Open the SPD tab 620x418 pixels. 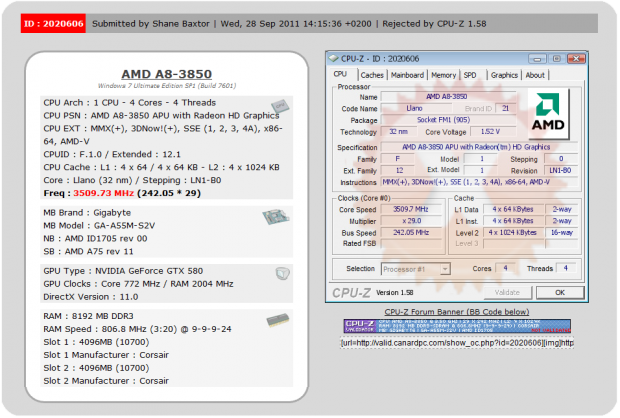pos(470,75)
